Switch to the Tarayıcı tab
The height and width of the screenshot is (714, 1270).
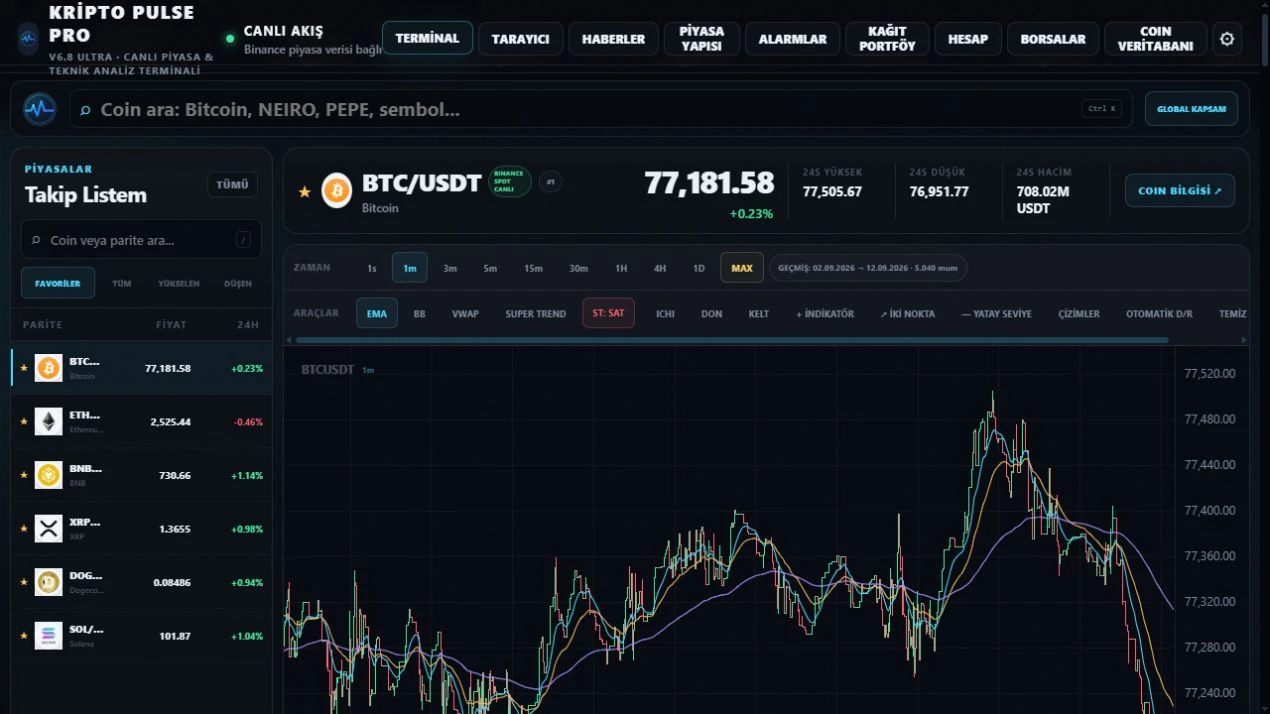click(x=521, y=39)
